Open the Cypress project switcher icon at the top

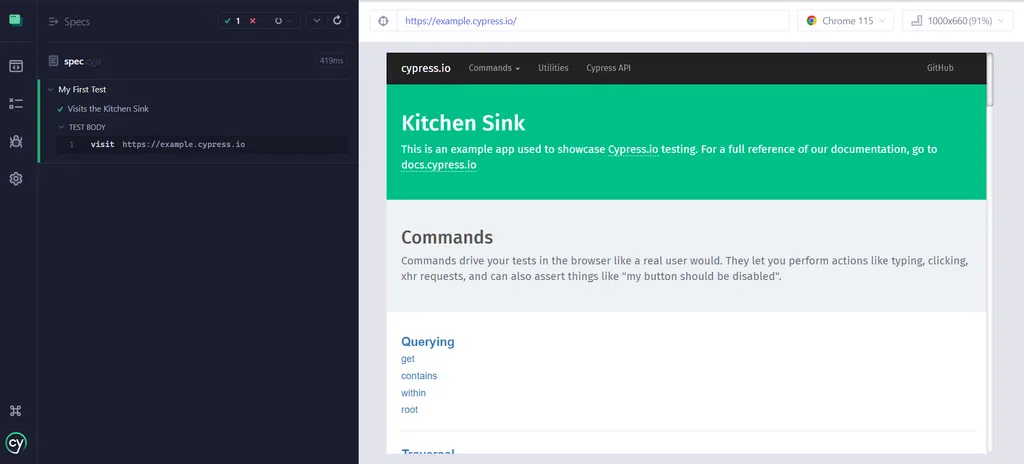tap(16, 20)
